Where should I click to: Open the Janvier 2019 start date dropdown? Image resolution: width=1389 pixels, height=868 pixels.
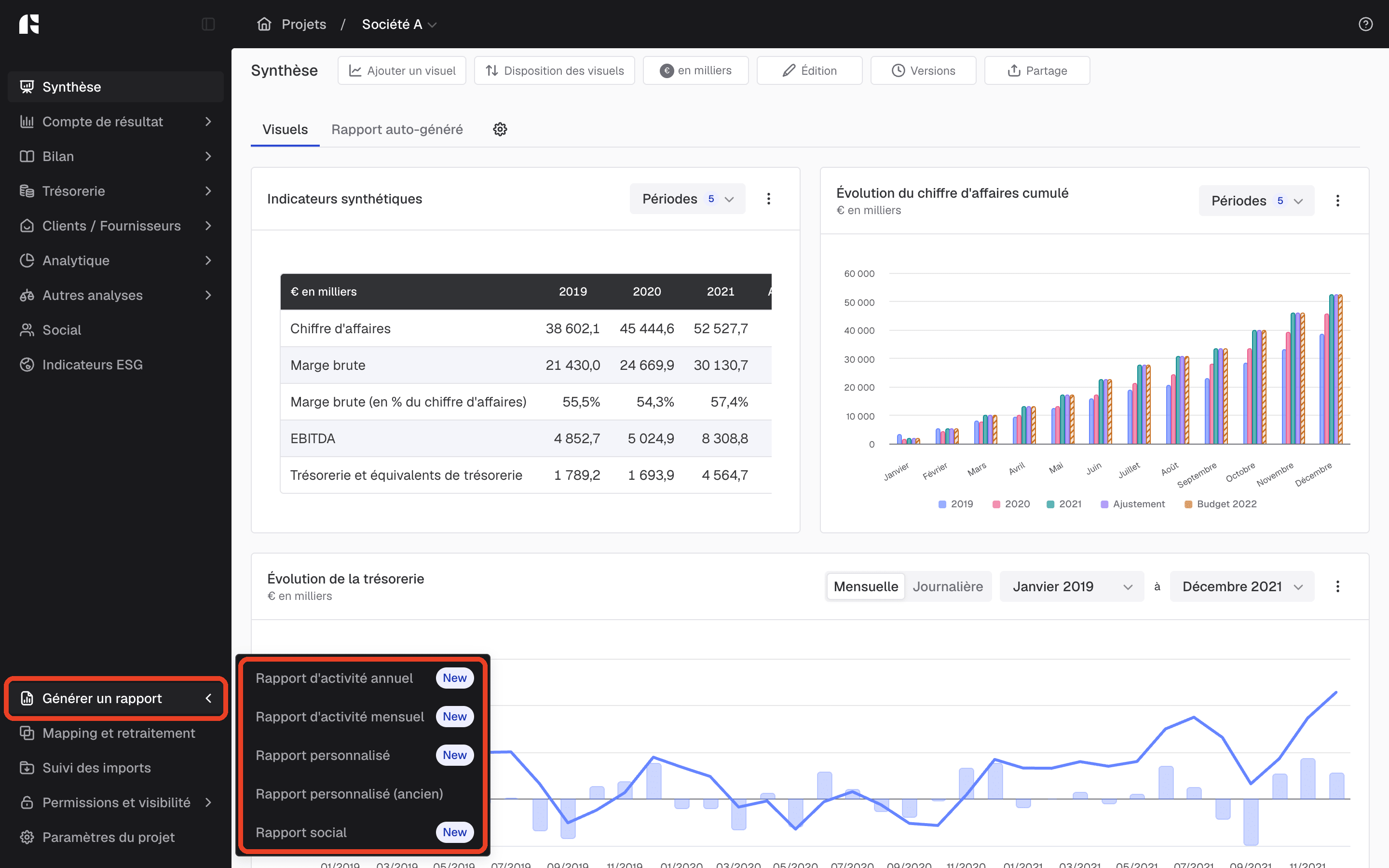[1072, 586]
